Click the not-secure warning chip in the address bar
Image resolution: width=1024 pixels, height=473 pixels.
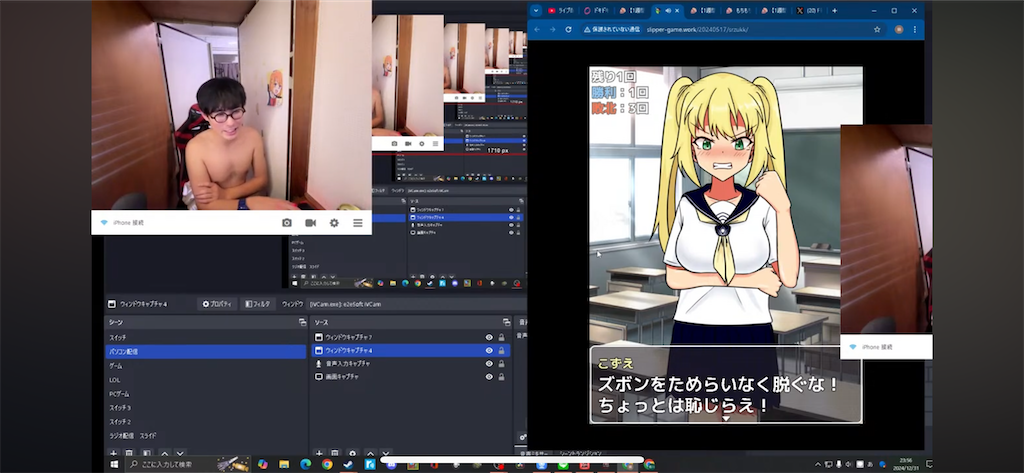(613, 29)
